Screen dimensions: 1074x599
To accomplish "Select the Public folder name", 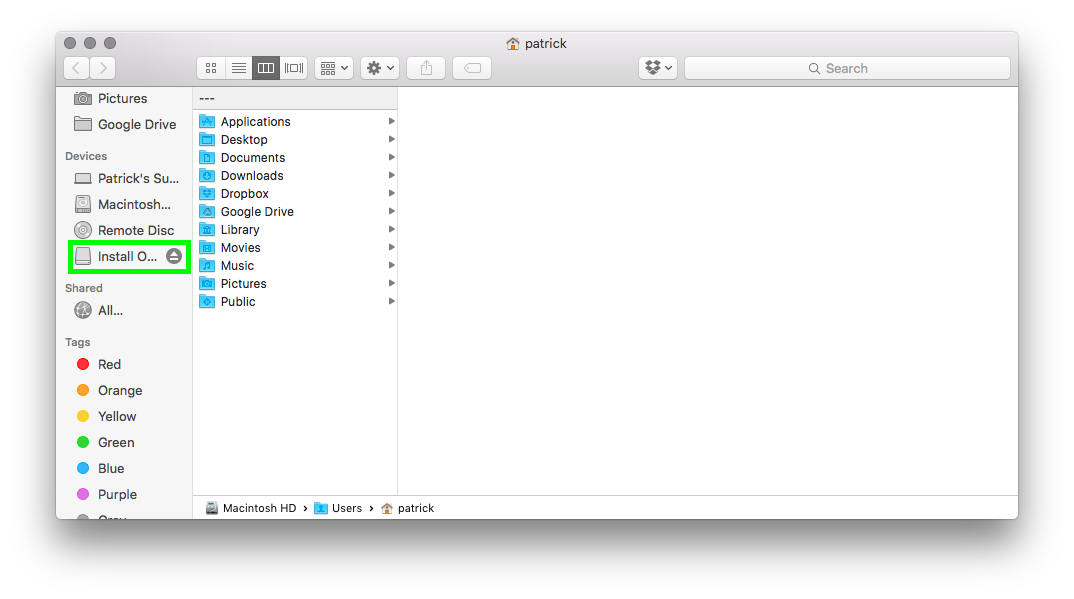I will coord(238,301).
